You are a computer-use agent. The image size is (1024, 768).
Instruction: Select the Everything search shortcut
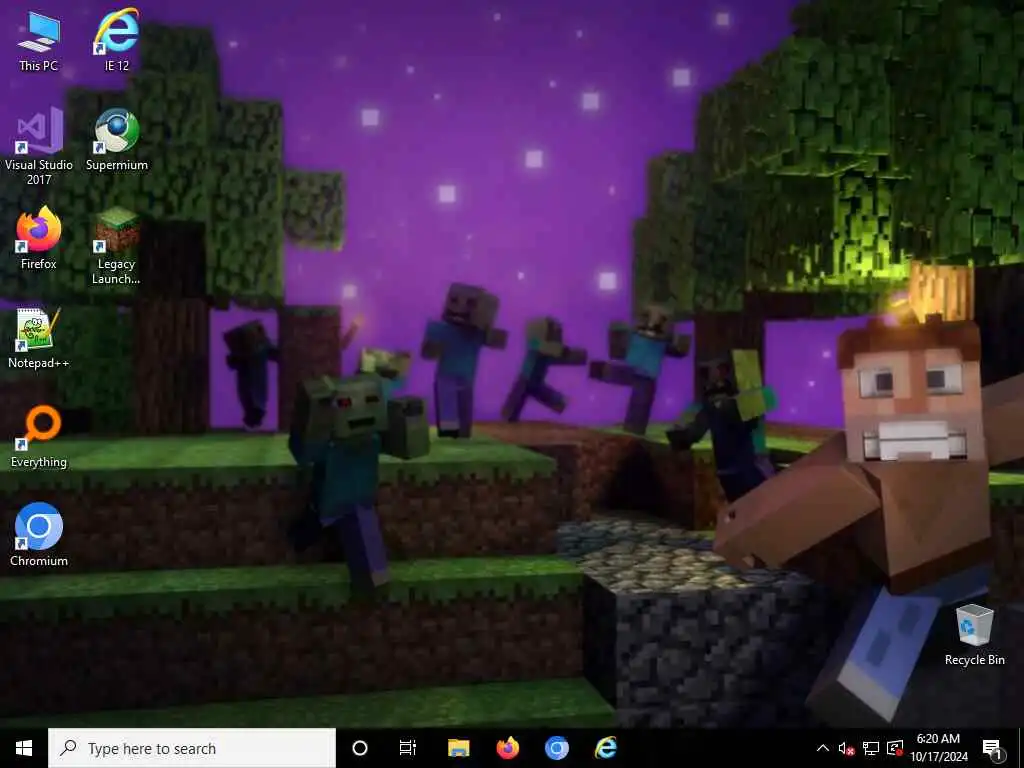tap(39, 437)
